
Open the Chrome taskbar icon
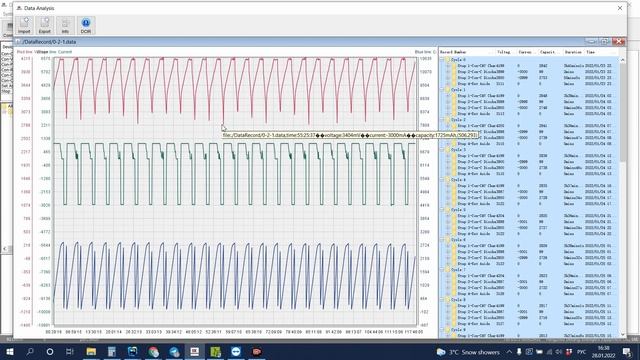point(153,351)
